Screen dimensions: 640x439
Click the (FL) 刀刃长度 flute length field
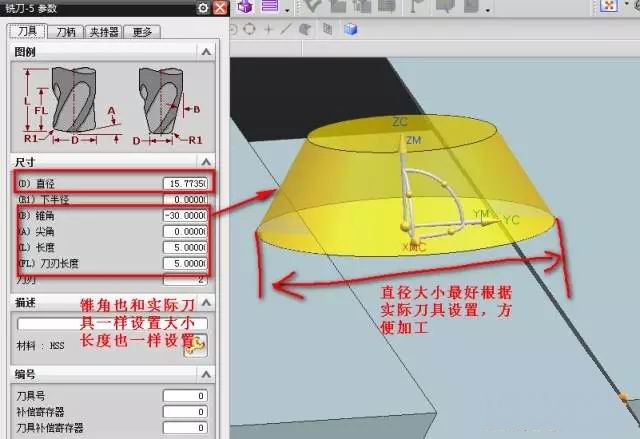(185, 264)
